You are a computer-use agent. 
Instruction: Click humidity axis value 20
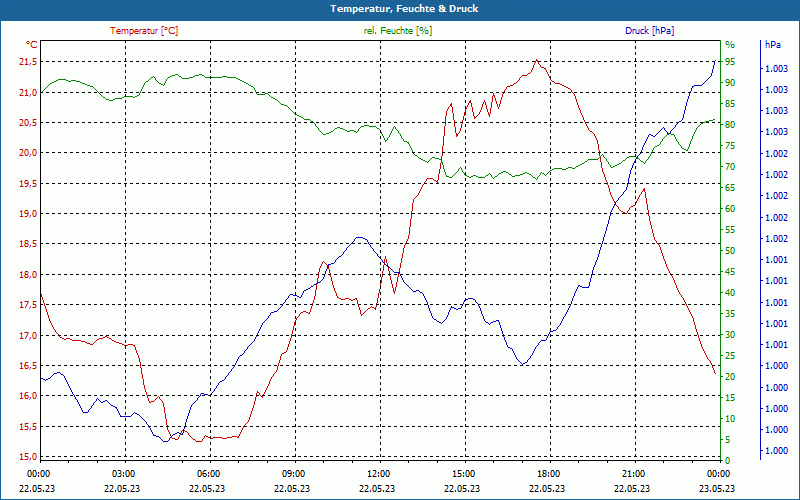click(730, 377)
